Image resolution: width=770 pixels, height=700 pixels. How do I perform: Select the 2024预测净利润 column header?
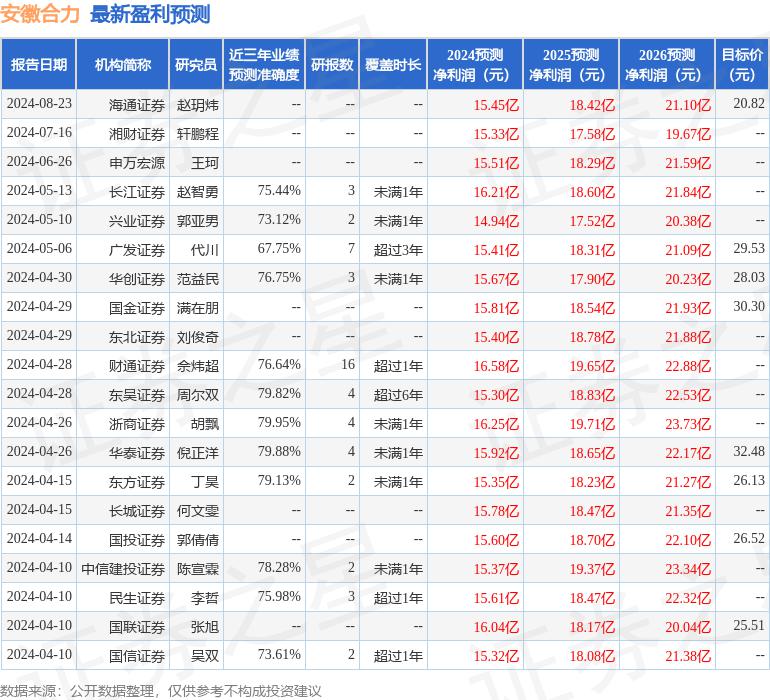(475, 64)
